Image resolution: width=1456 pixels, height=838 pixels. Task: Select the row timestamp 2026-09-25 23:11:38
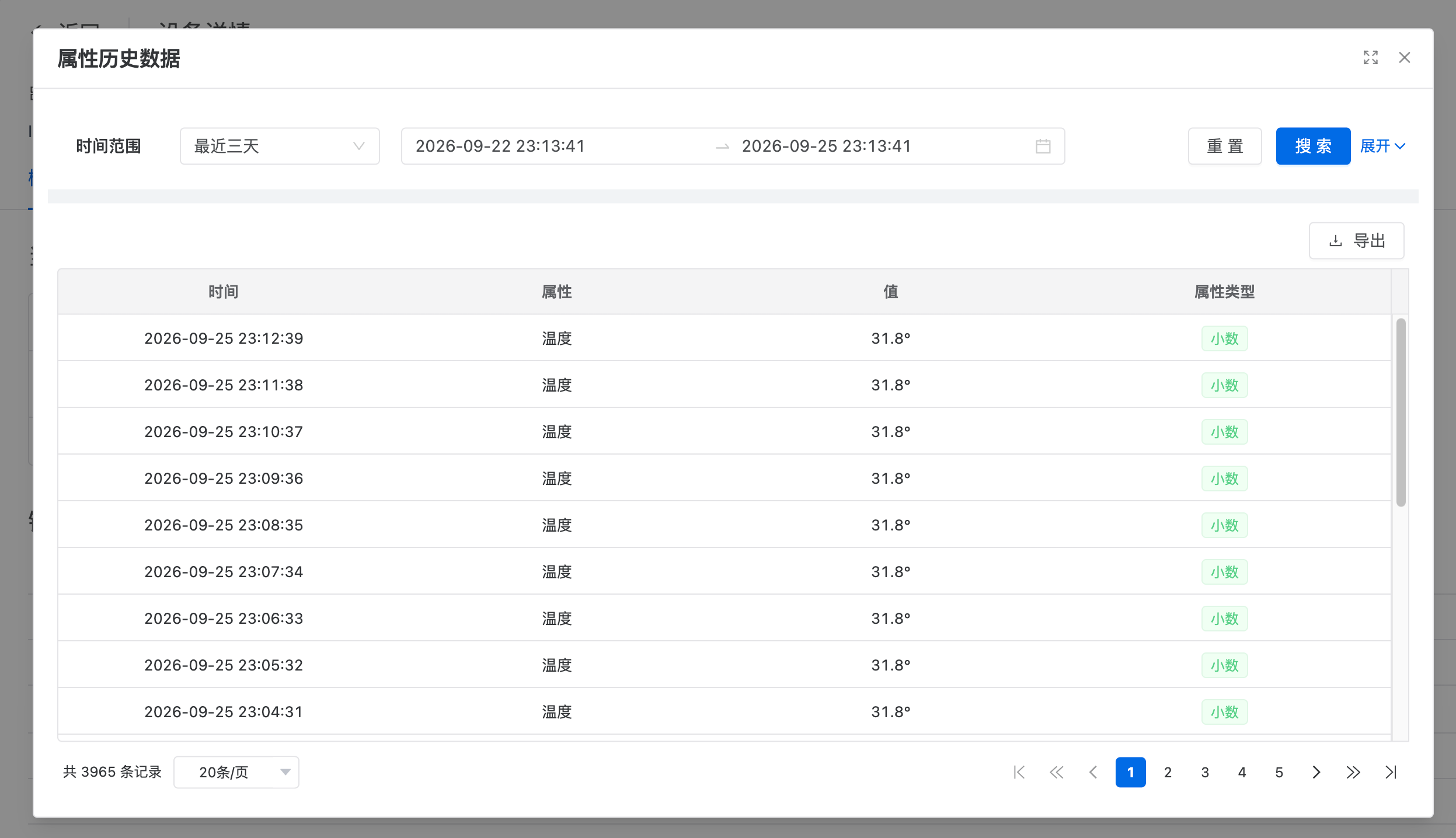tap(224, 385)
